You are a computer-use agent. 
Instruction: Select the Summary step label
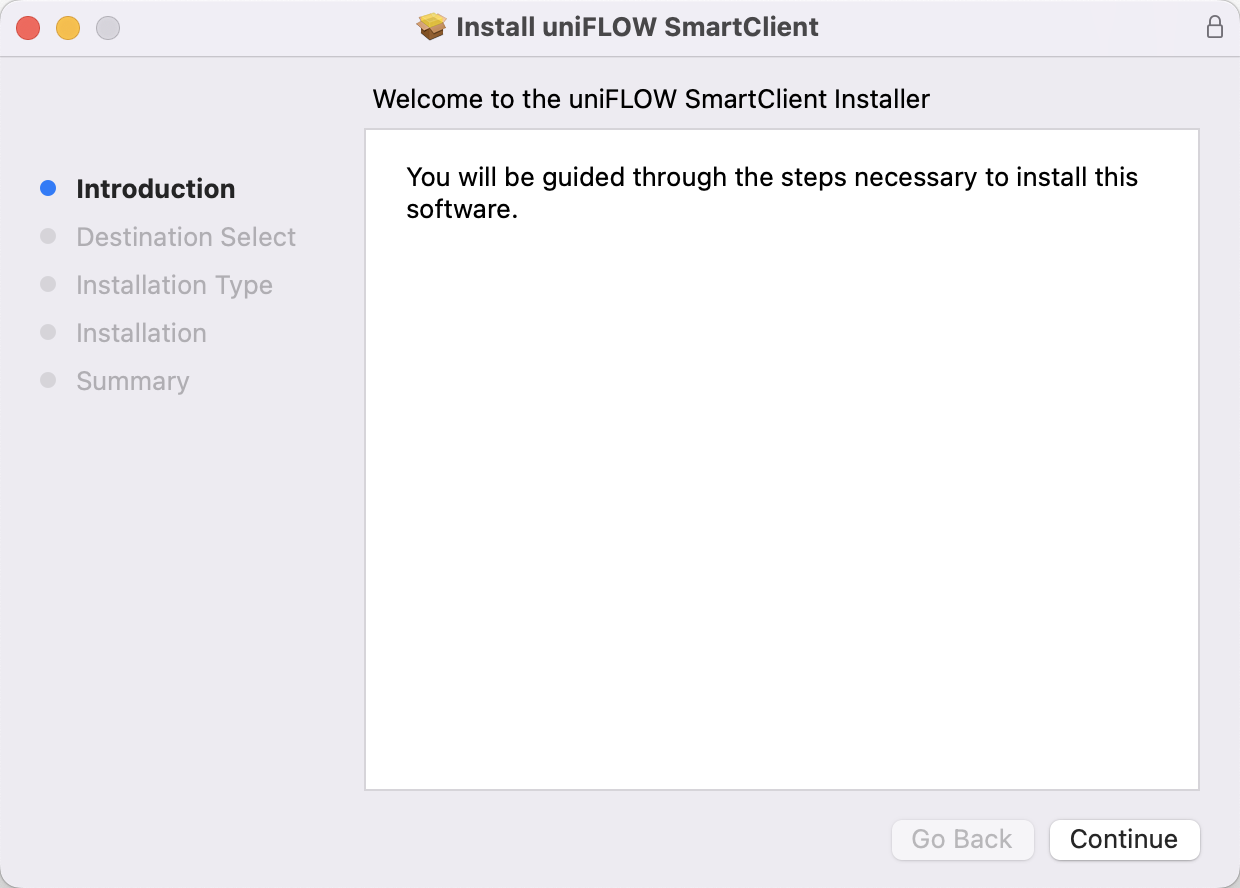pyautogui.click(x=133, y=381)
